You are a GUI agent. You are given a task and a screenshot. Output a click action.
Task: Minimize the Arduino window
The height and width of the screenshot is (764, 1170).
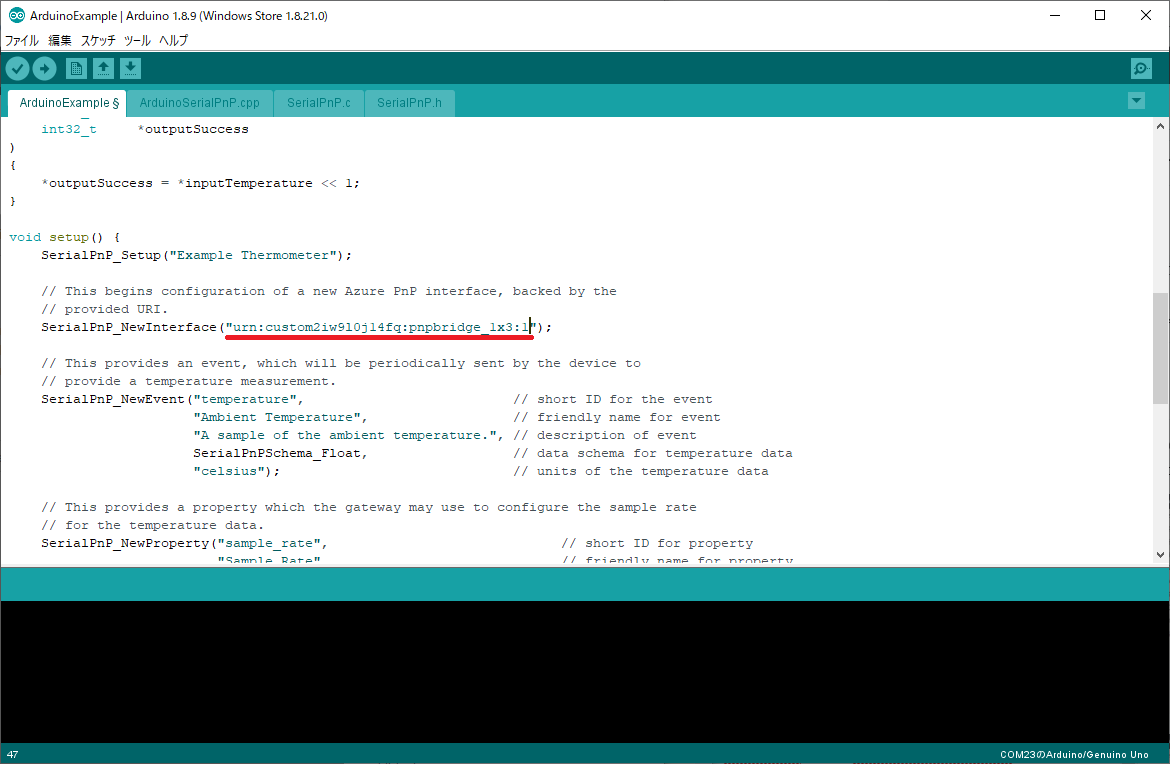(1055, 15)
